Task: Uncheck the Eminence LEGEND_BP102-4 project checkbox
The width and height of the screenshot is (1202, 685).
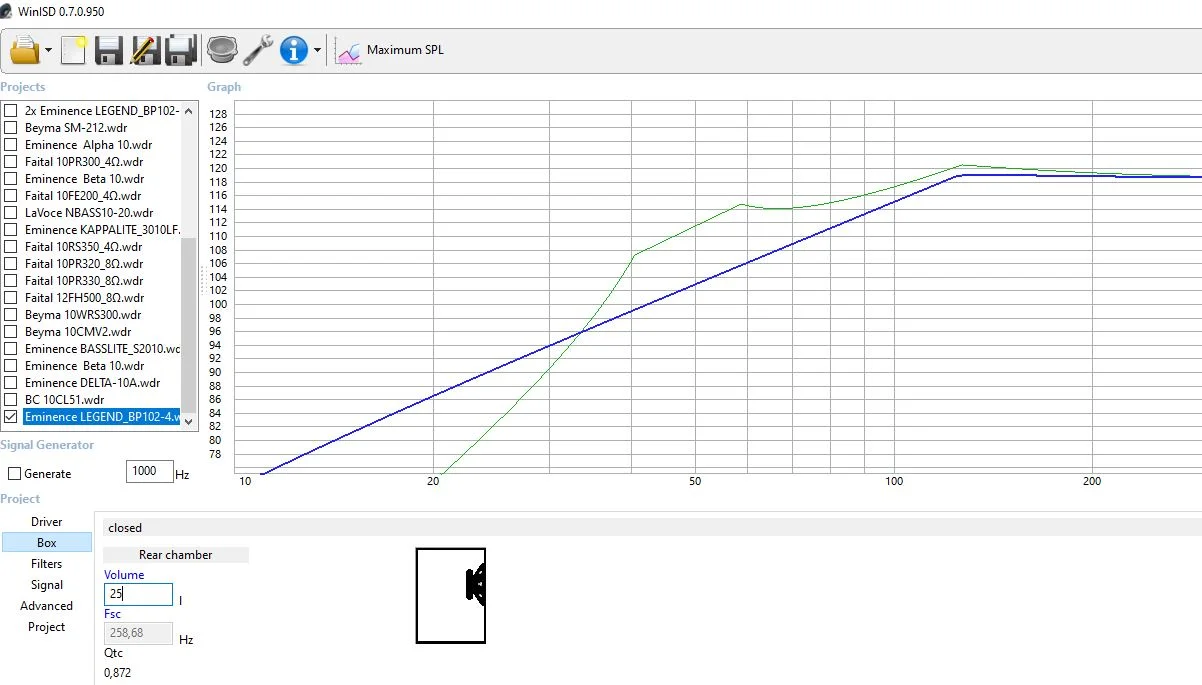Action: 11,417
